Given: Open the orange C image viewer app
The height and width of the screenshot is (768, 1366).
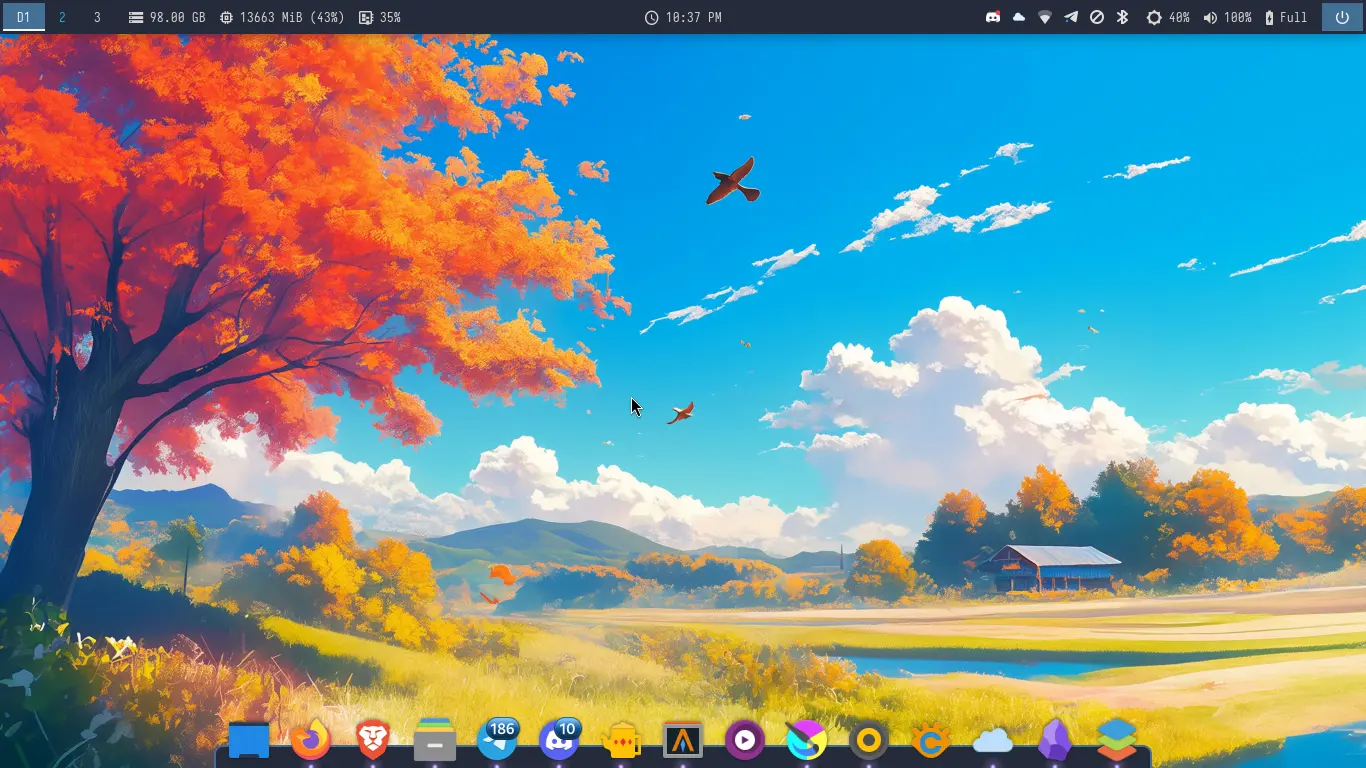Looking at the screenshot, I should [931, 740].
